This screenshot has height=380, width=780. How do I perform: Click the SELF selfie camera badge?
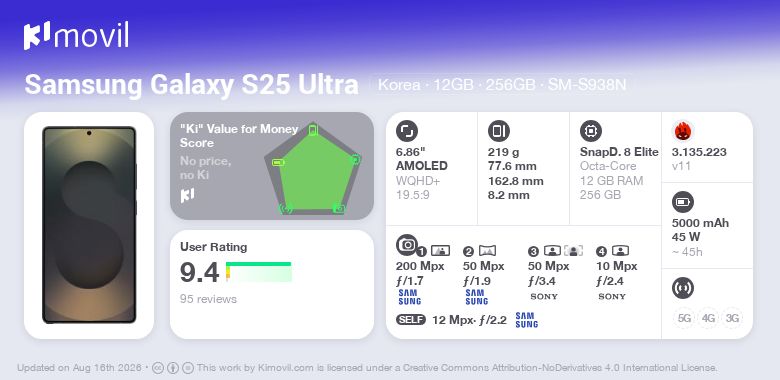coord(411,320)
